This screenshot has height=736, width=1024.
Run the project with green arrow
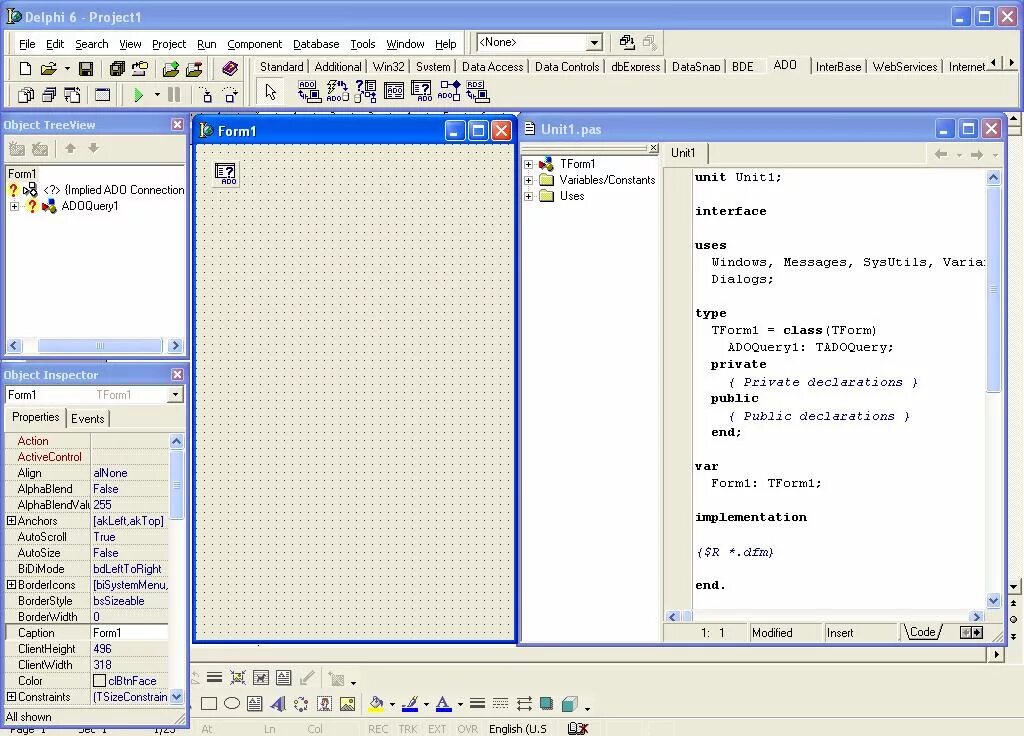click(138, 95)
